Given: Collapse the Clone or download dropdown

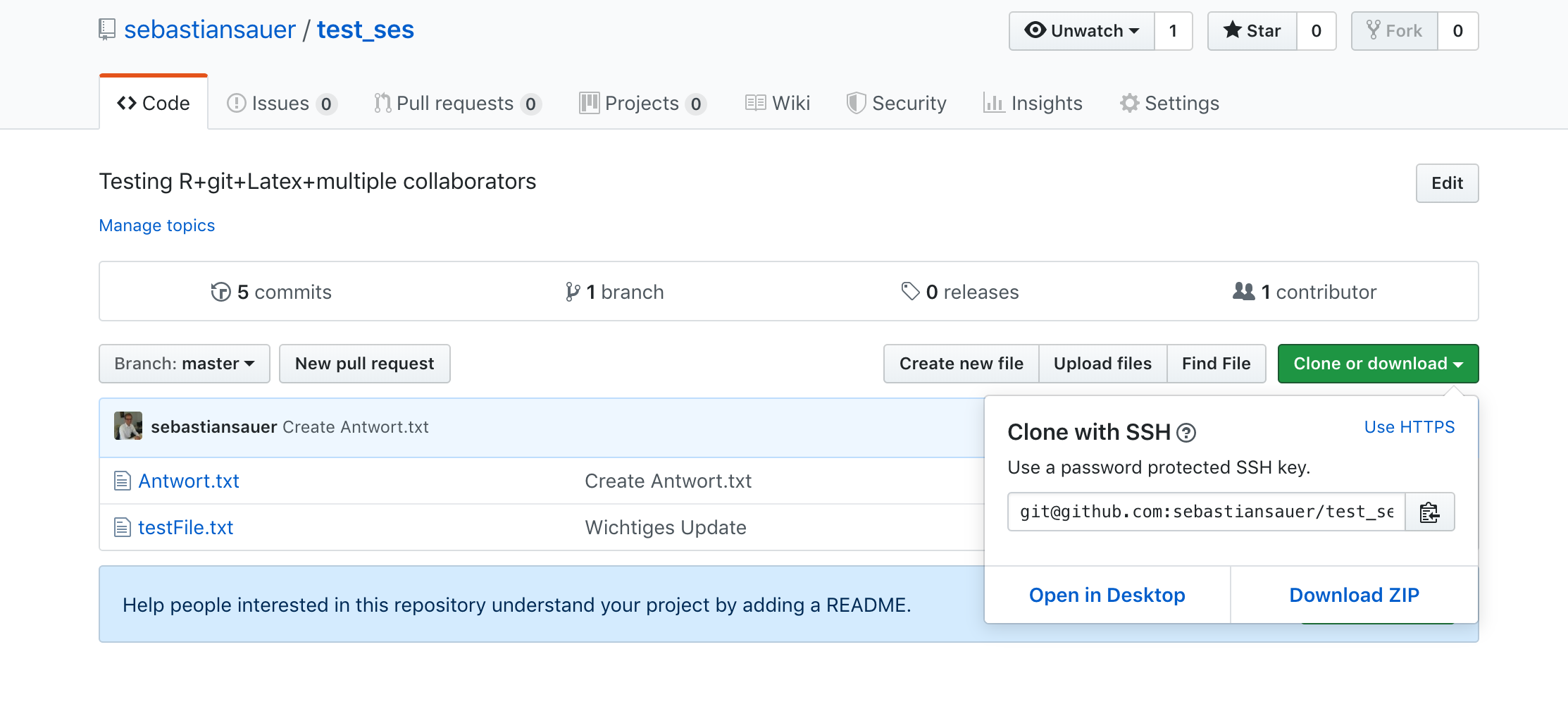Looking at the screenshot, I should coord(1378,364).
